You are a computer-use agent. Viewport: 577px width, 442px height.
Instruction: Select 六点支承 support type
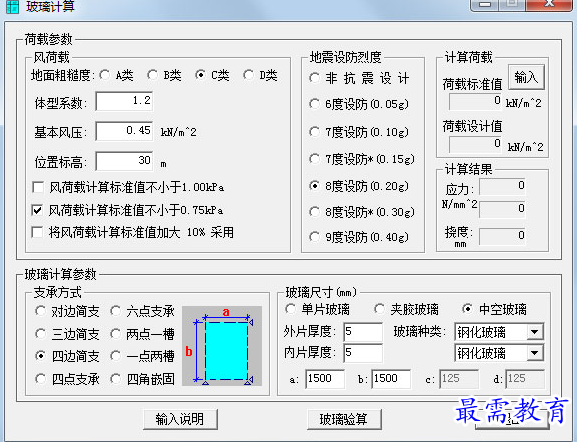pyautogui.click(x=116, y=311)
